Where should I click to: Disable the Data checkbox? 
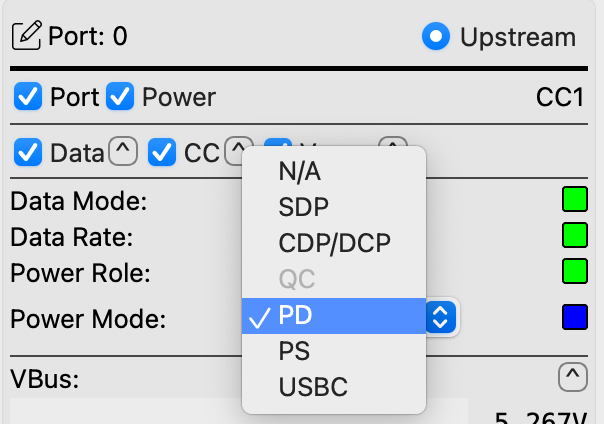click(29, 152)
